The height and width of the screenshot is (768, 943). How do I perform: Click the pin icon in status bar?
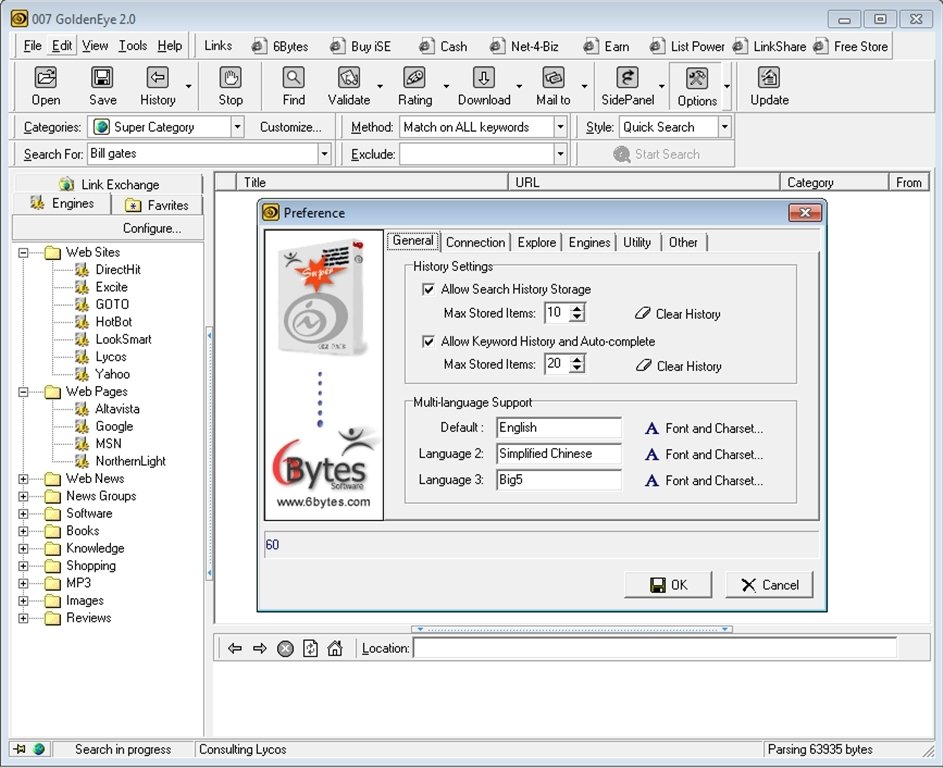click(x=20, y=749)
